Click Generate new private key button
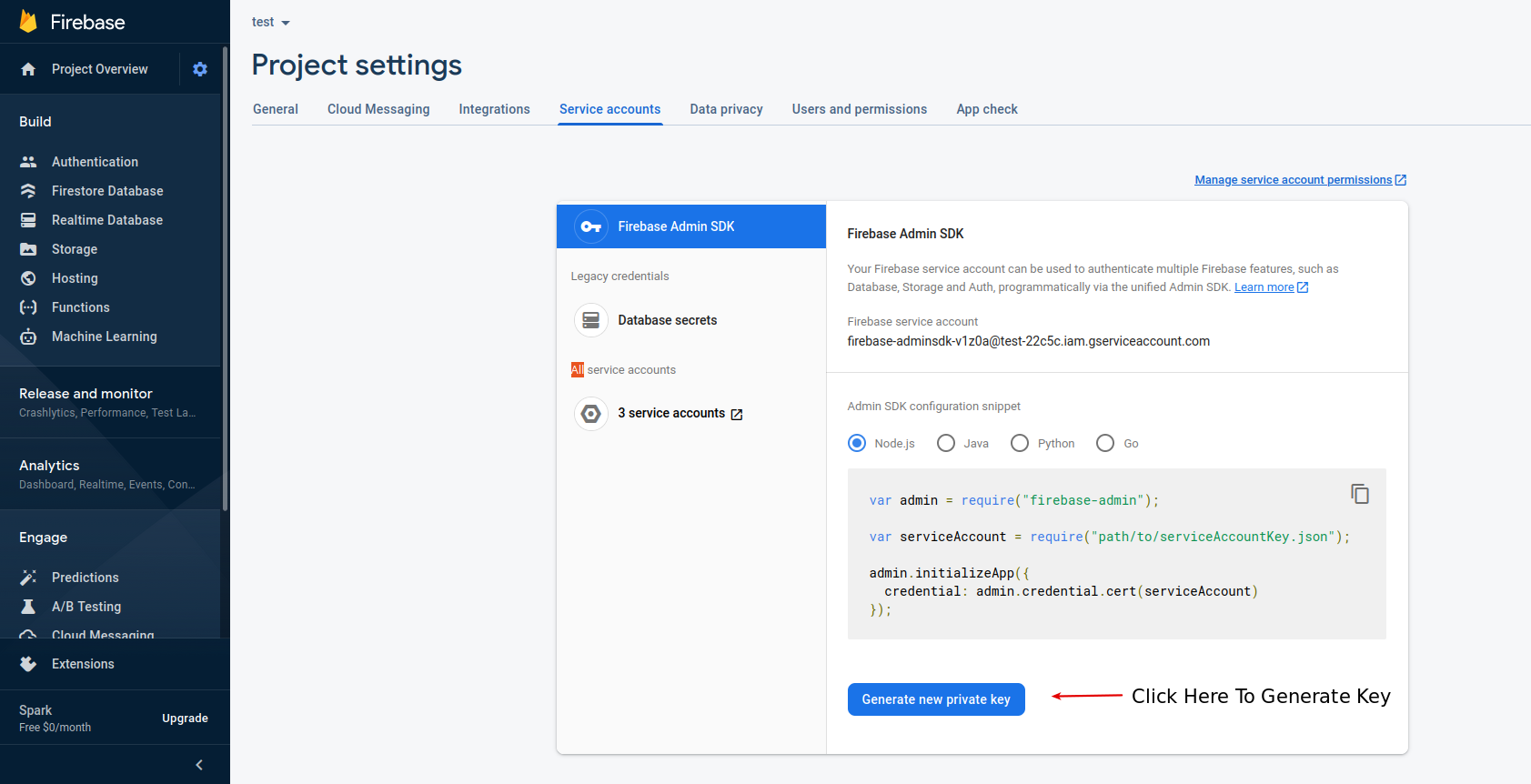Screen dimensions: 1531x784 click(936, 699)
